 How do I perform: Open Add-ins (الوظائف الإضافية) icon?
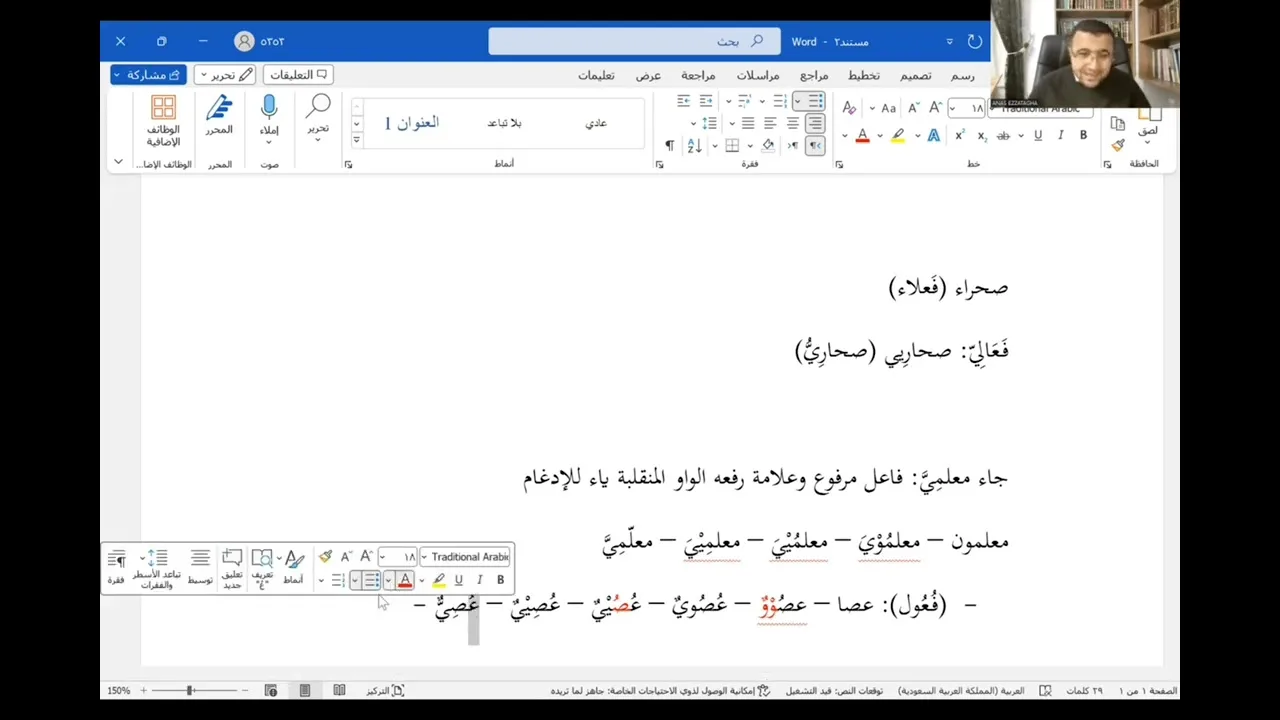click(x=163, y=120)
